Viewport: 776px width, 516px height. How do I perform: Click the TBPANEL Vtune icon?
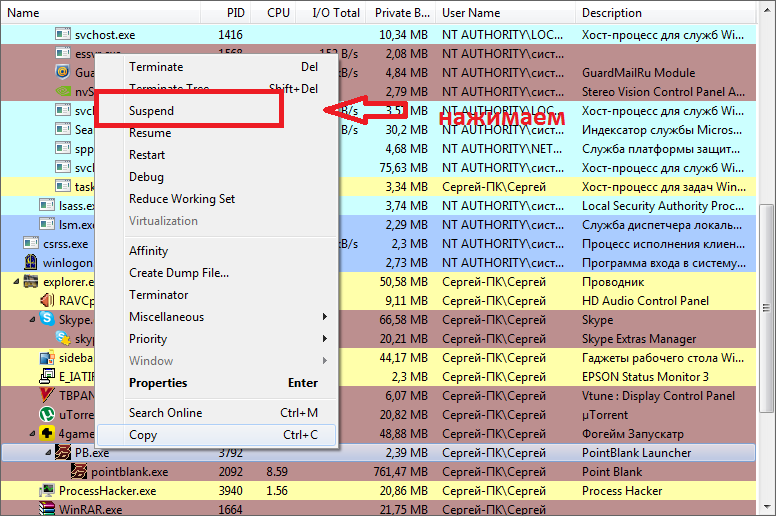click(x=47, y=395)
